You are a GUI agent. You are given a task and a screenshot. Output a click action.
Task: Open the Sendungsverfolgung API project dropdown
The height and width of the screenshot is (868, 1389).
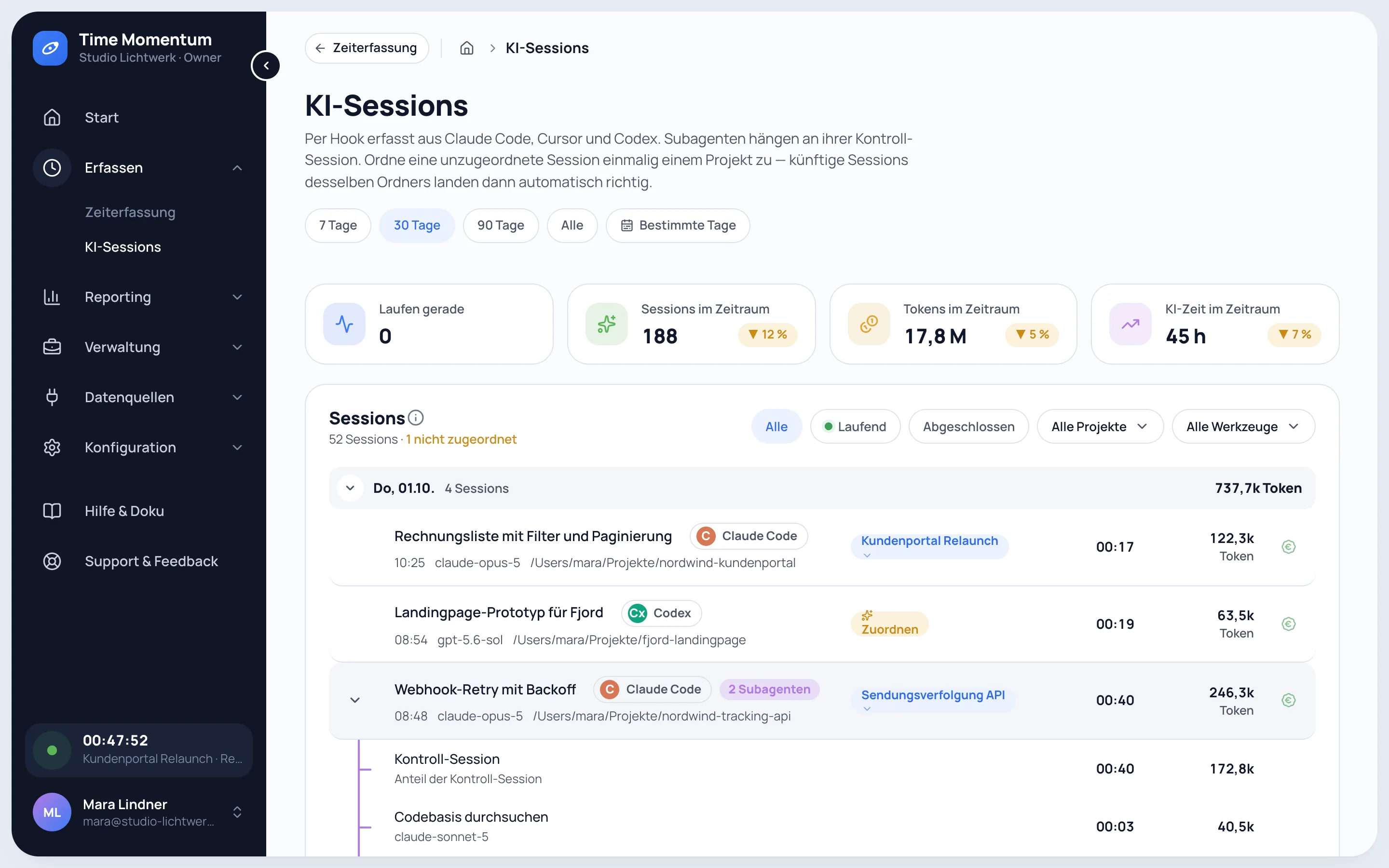click(x=933, y=700)
